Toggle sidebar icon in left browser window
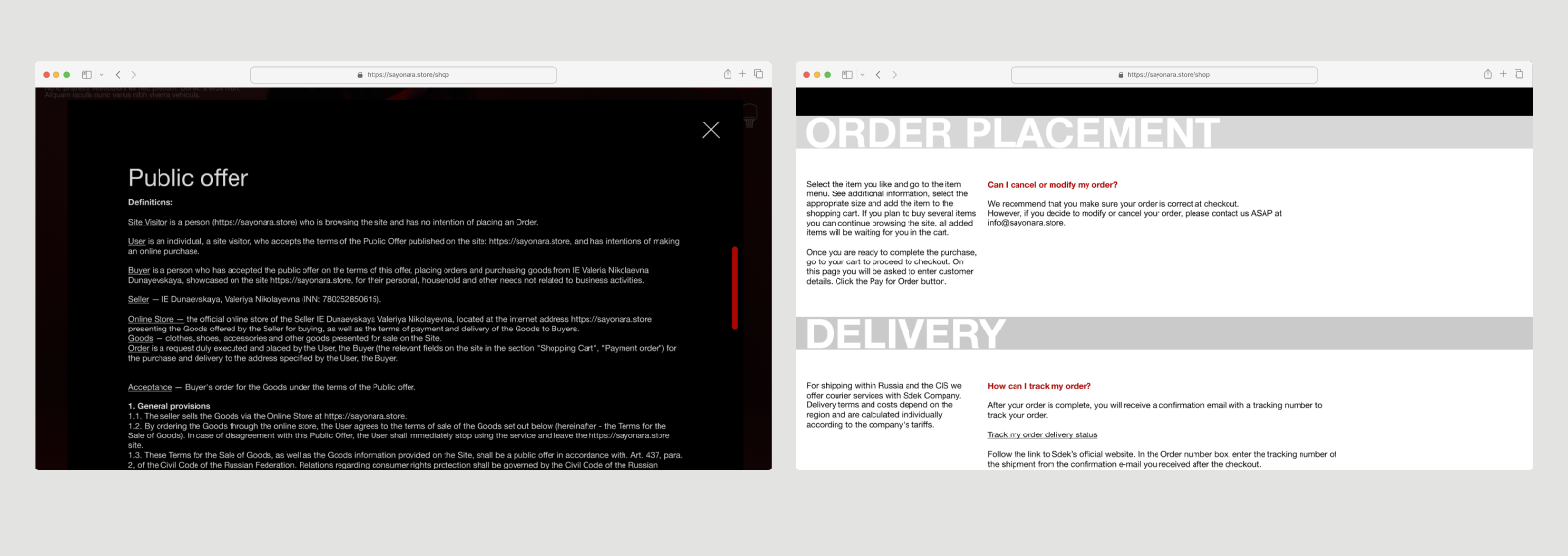 tap(87, 75)
